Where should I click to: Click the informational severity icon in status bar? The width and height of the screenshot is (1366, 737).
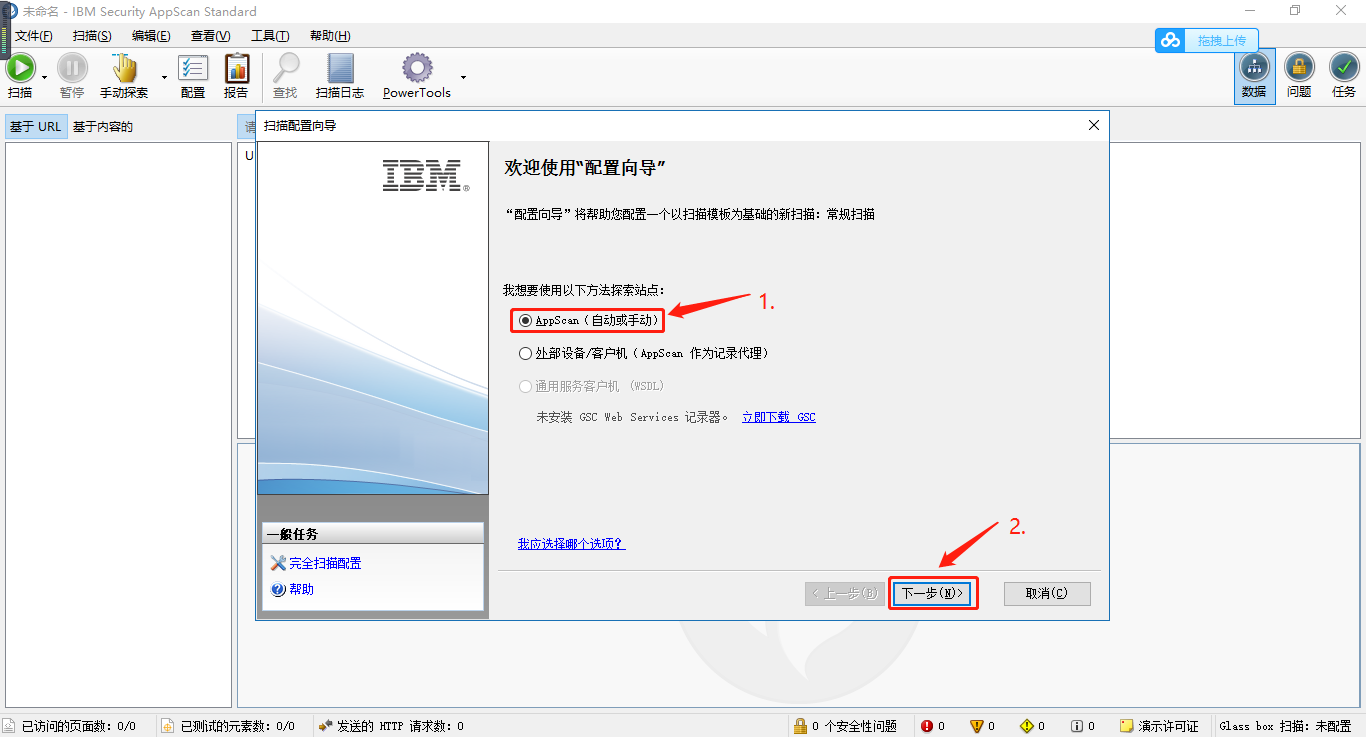pyautogui.click(x=1077, y=726)
